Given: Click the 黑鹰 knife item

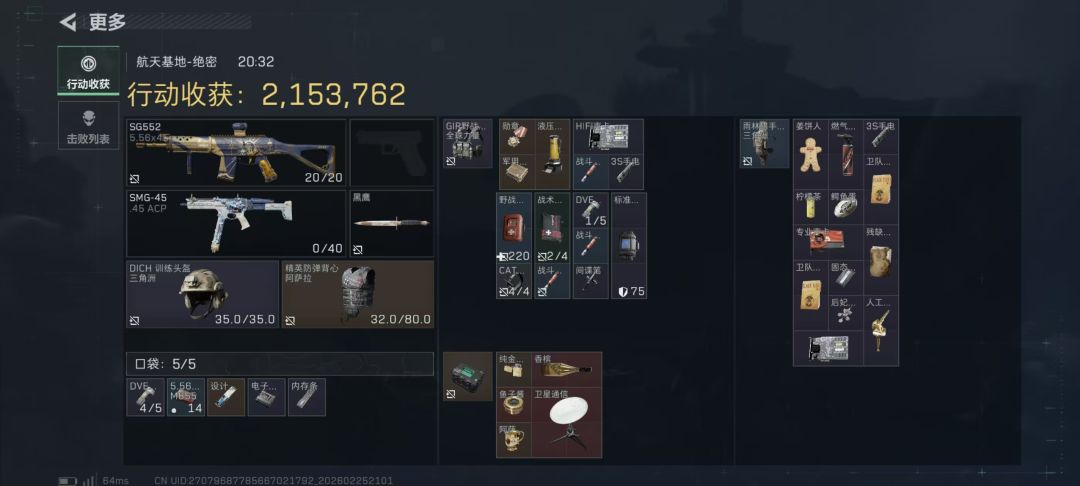Looking at the screenshot, I should (x=392, y=224).
